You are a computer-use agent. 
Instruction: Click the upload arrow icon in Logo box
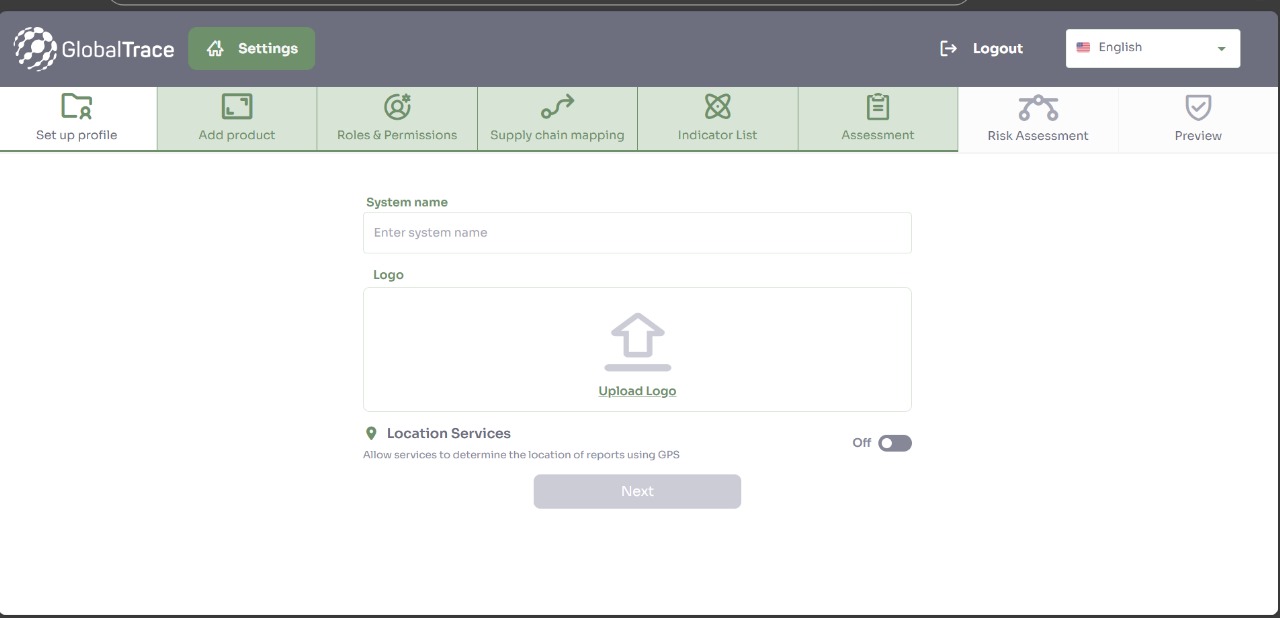[x=637, y=342]
